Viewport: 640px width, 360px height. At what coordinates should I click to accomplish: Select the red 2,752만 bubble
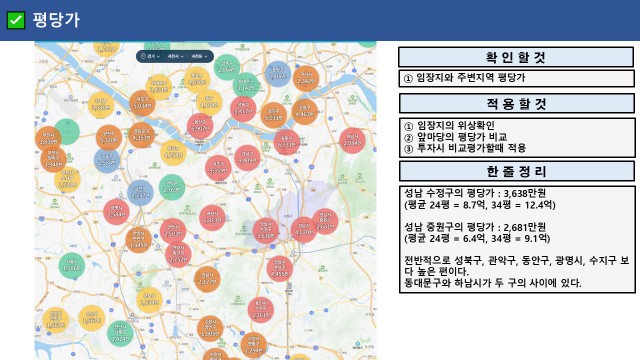[178, 254]
